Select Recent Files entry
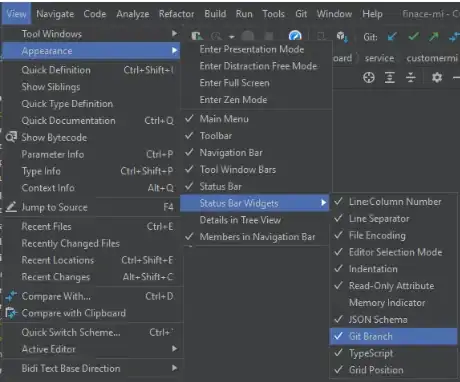 (x=91, y=226)
